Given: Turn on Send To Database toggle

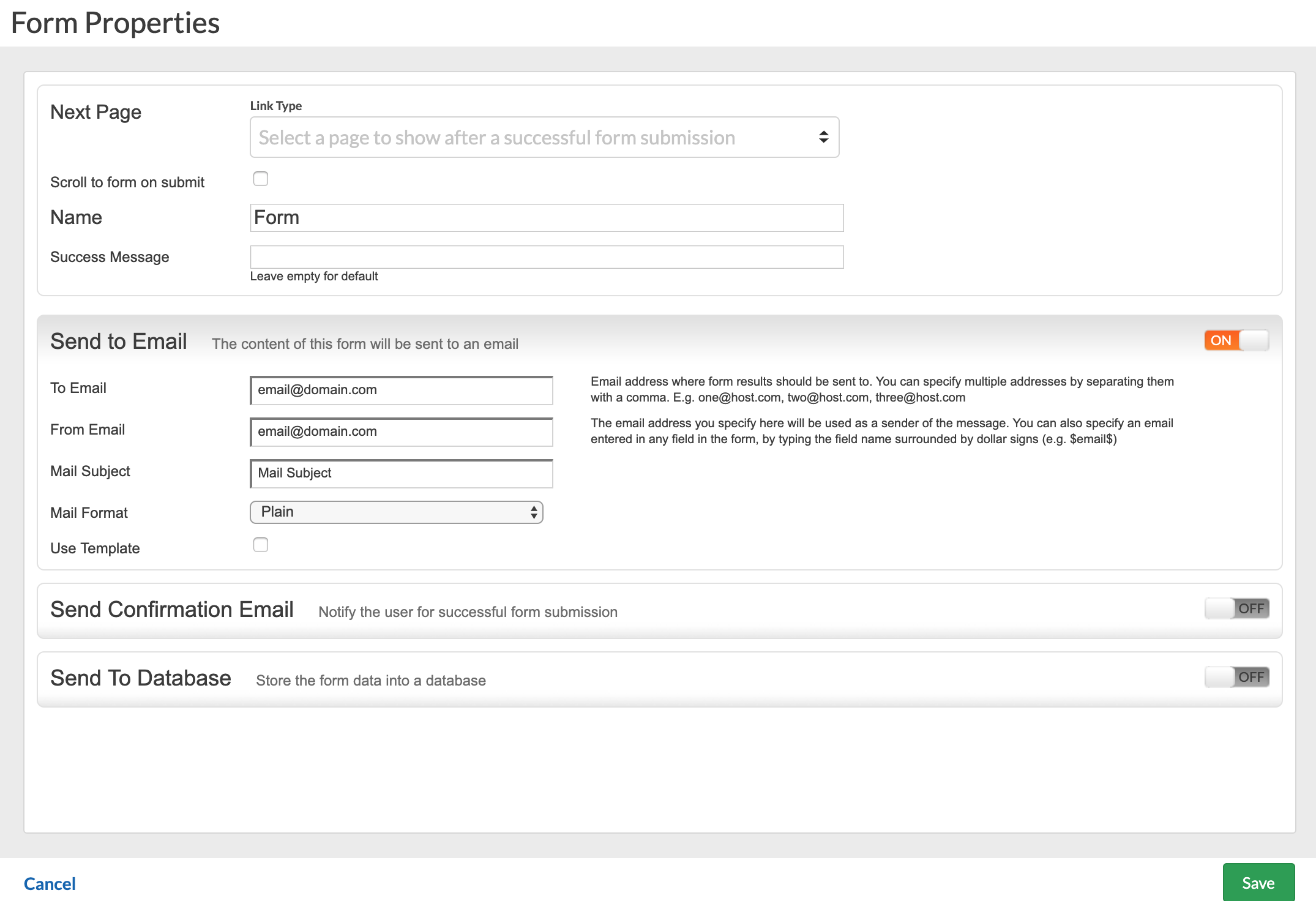Looking at the screenshot, I should point(1236,677).
